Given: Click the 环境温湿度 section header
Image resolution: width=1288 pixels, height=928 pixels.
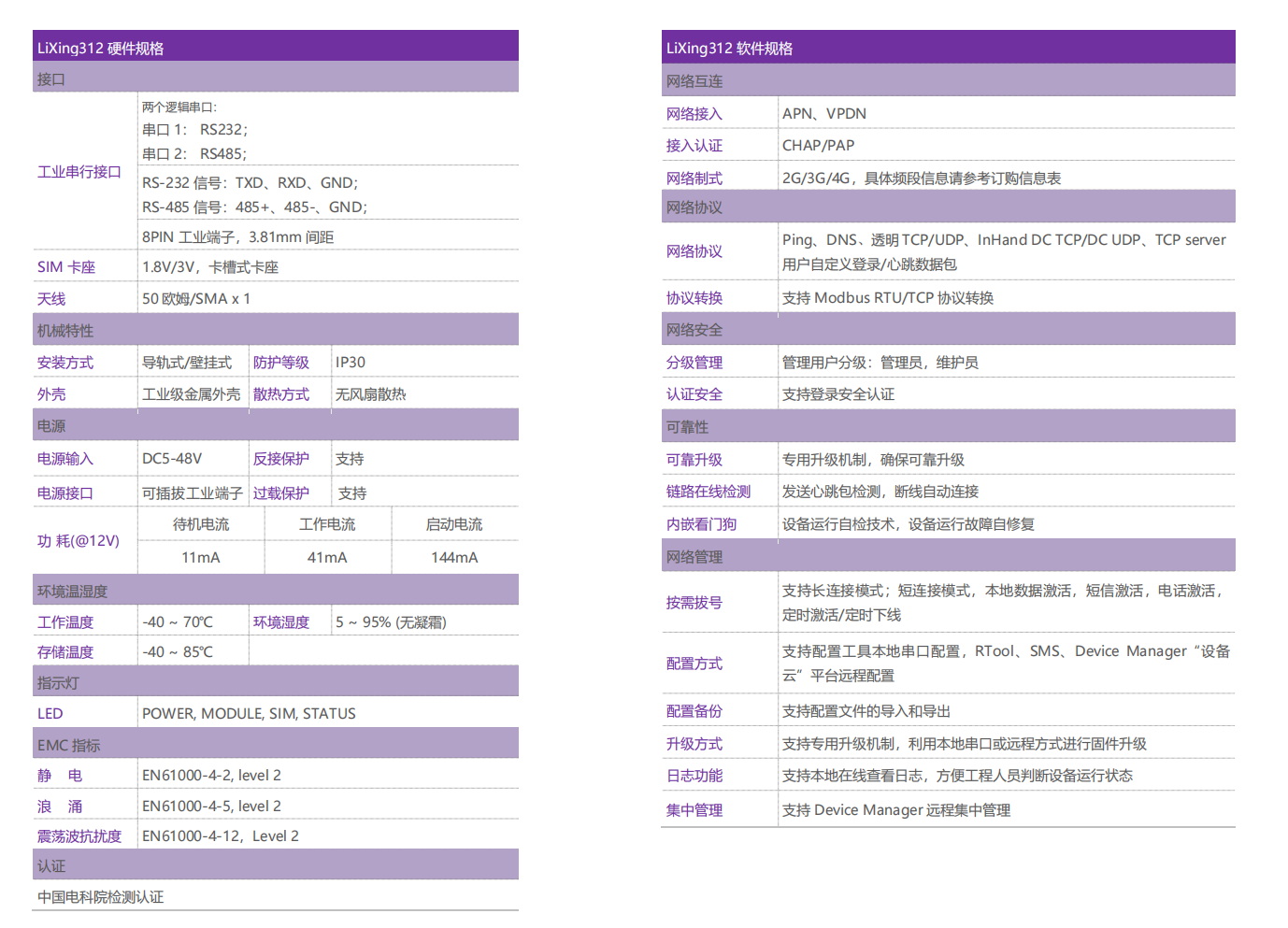Looking at the screenshot, I should click(73, 592).
